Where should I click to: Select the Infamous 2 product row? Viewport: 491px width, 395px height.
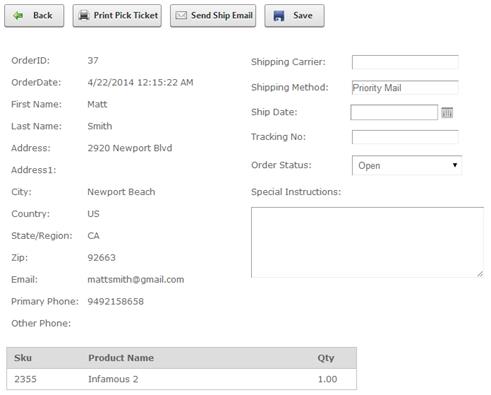181,379
